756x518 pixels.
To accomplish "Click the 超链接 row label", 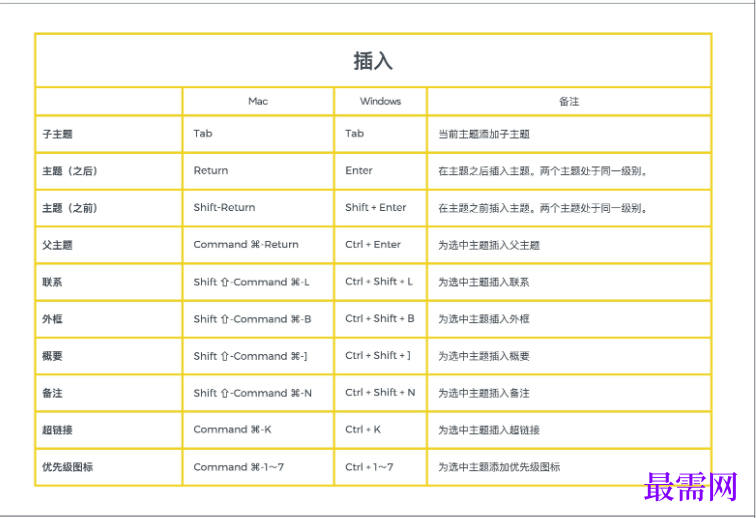I will pyautogui.click(x=57, y=430).
